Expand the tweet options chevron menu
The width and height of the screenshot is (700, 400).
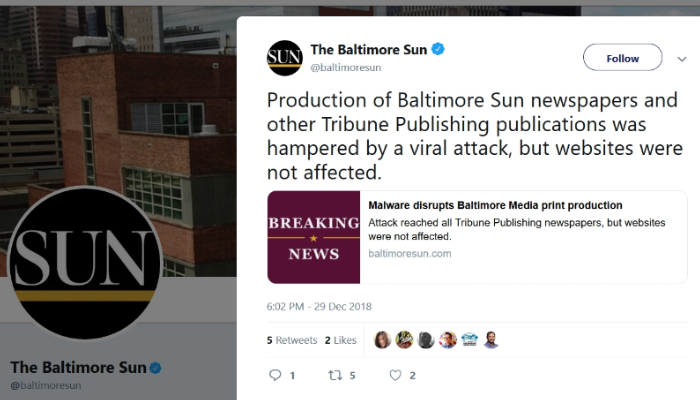pos(682,59)
